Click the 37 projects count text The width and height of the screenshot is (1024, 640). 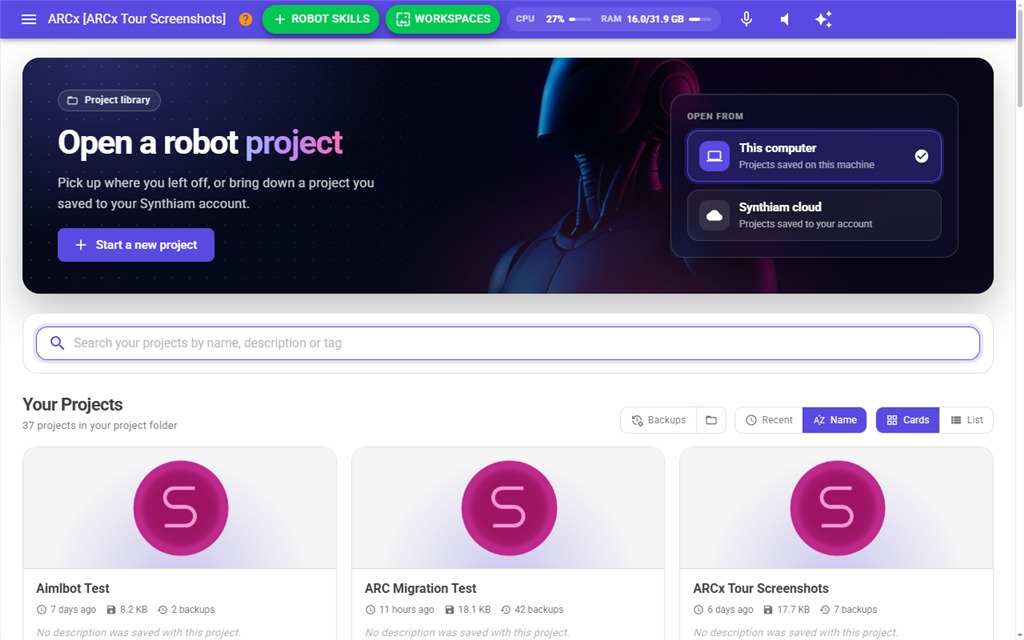point(99,425)
